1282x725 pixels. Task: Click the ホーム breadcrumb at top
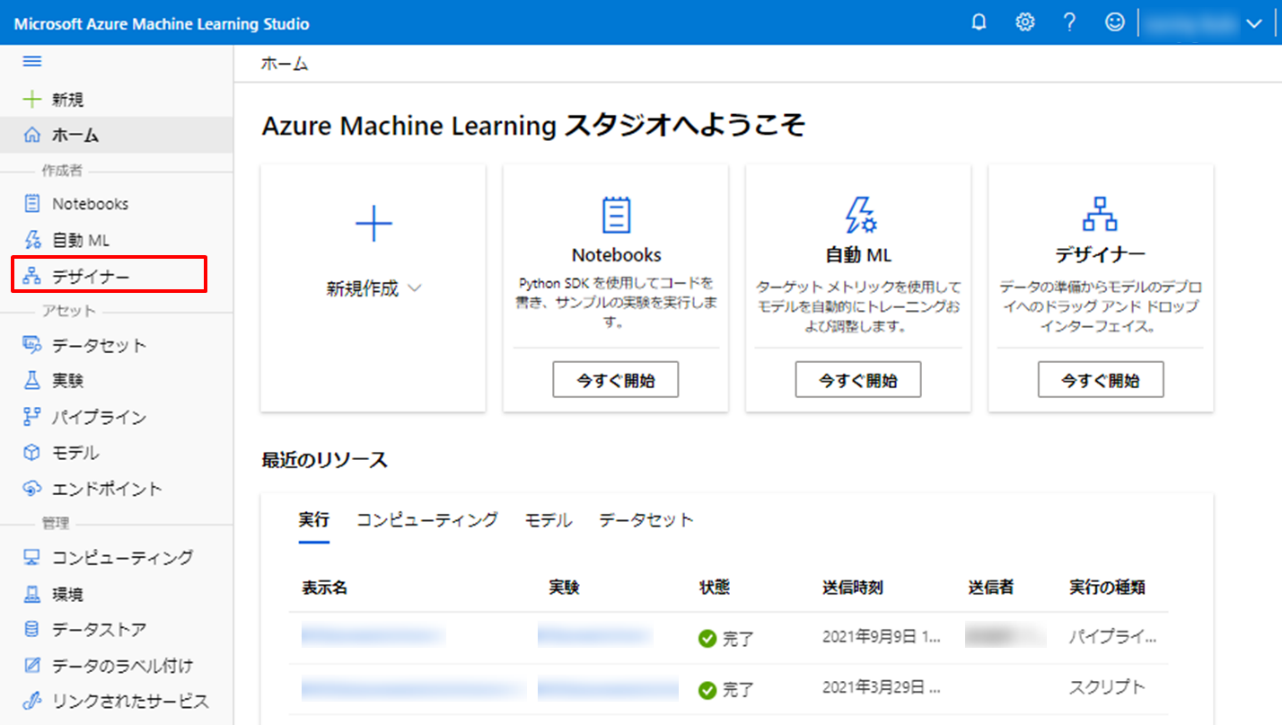tap(284, 64)
